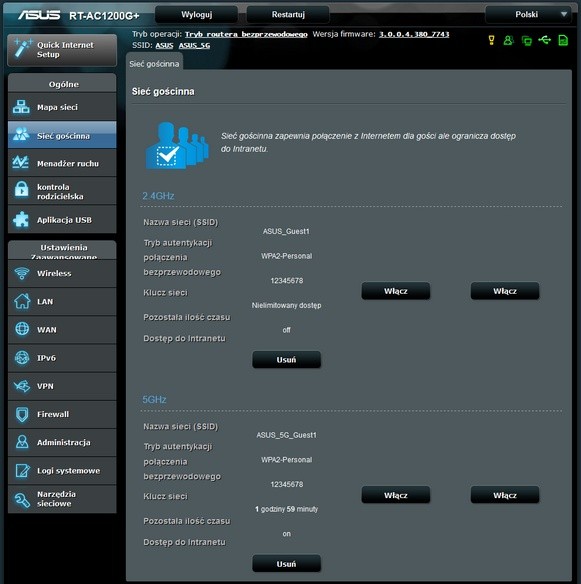This screenshot has width=581, height=584.
Task: Open the Polski language dropdown
Action: click(x=528, y=15)
